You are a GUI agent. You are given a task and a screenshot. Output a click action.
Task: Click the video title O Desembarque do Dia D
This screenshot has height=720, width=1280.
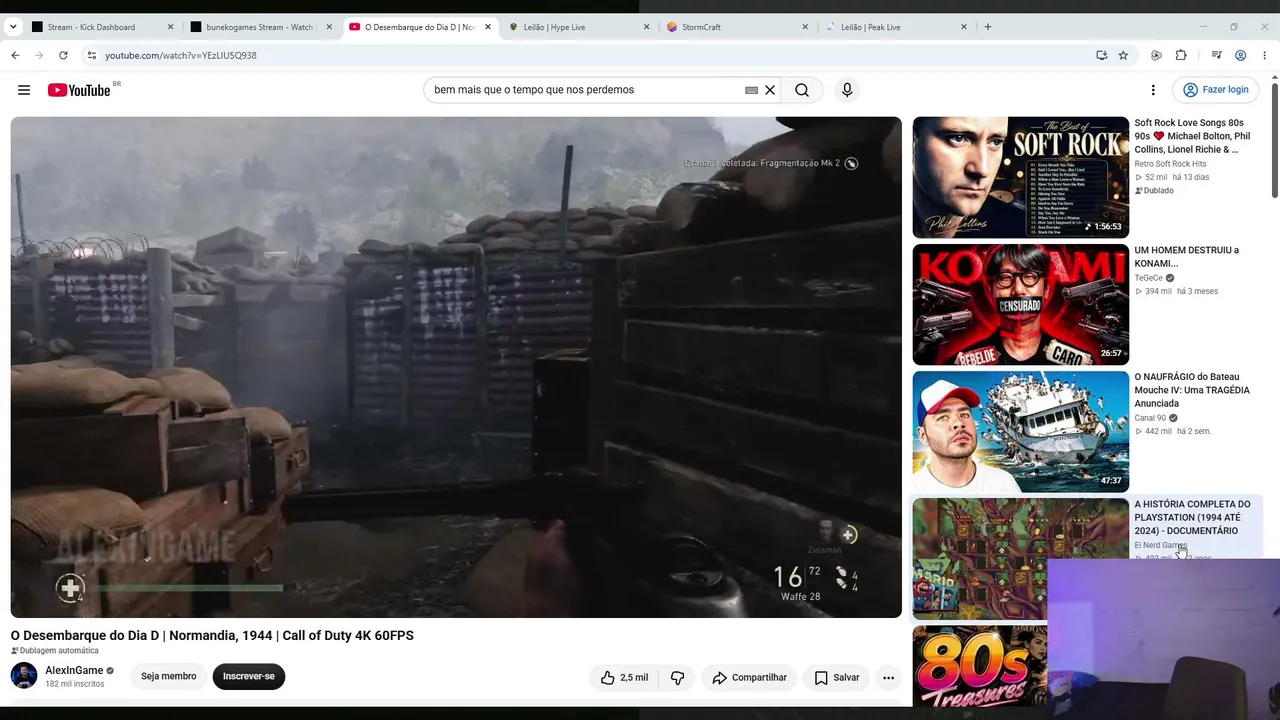(212, 635)
